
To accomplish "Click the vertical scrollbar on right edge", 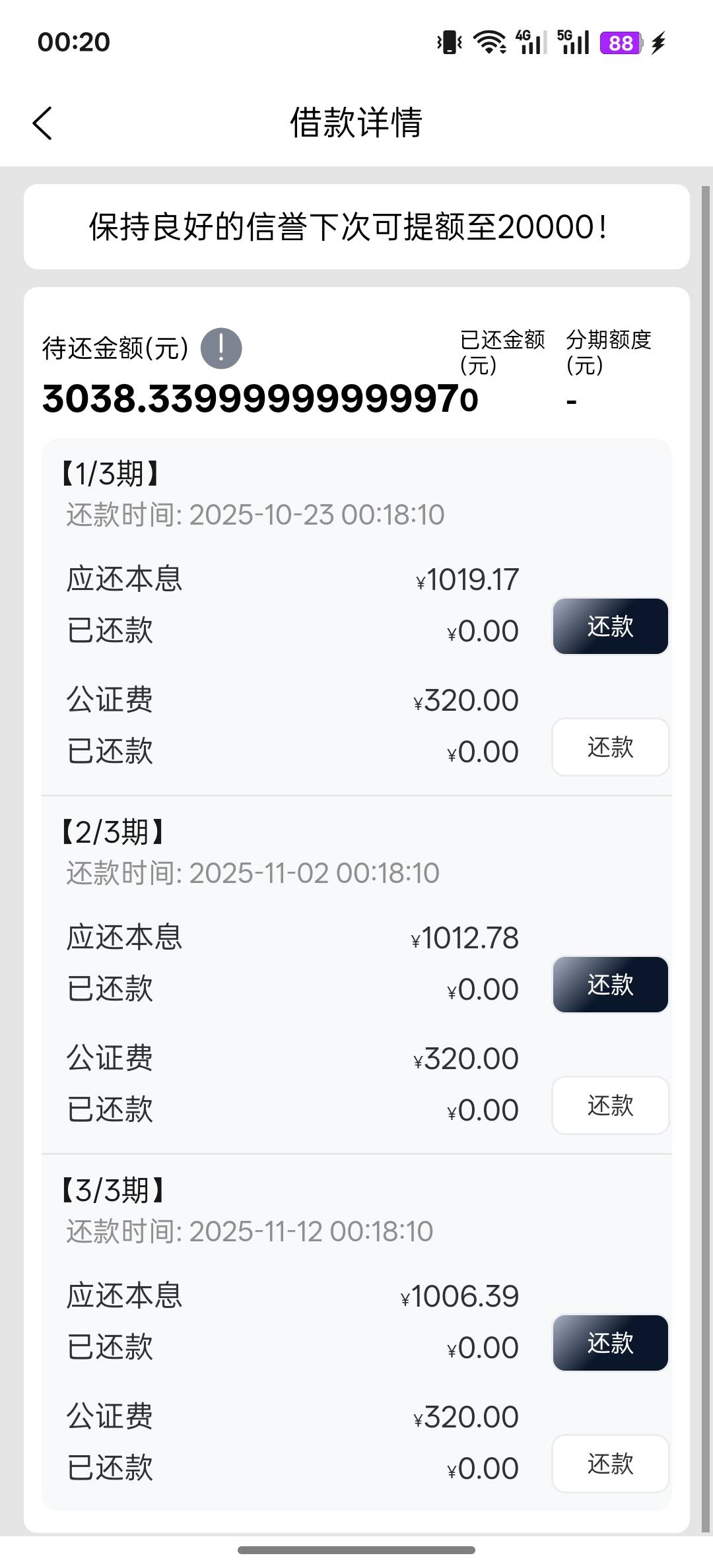I will point(706,858).
